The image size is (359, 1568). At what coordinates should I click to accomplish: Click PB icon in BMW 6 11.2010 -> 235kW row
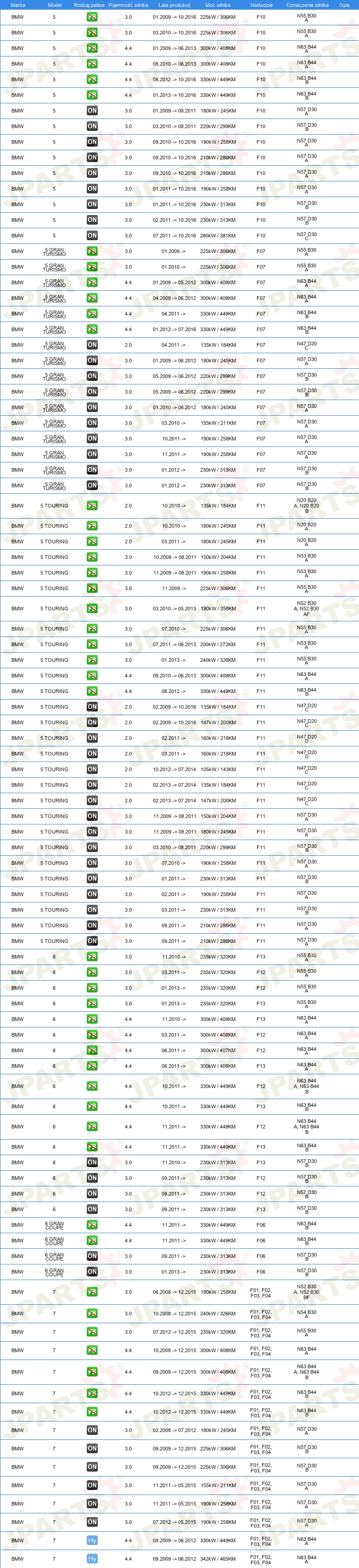coord(92,957)
